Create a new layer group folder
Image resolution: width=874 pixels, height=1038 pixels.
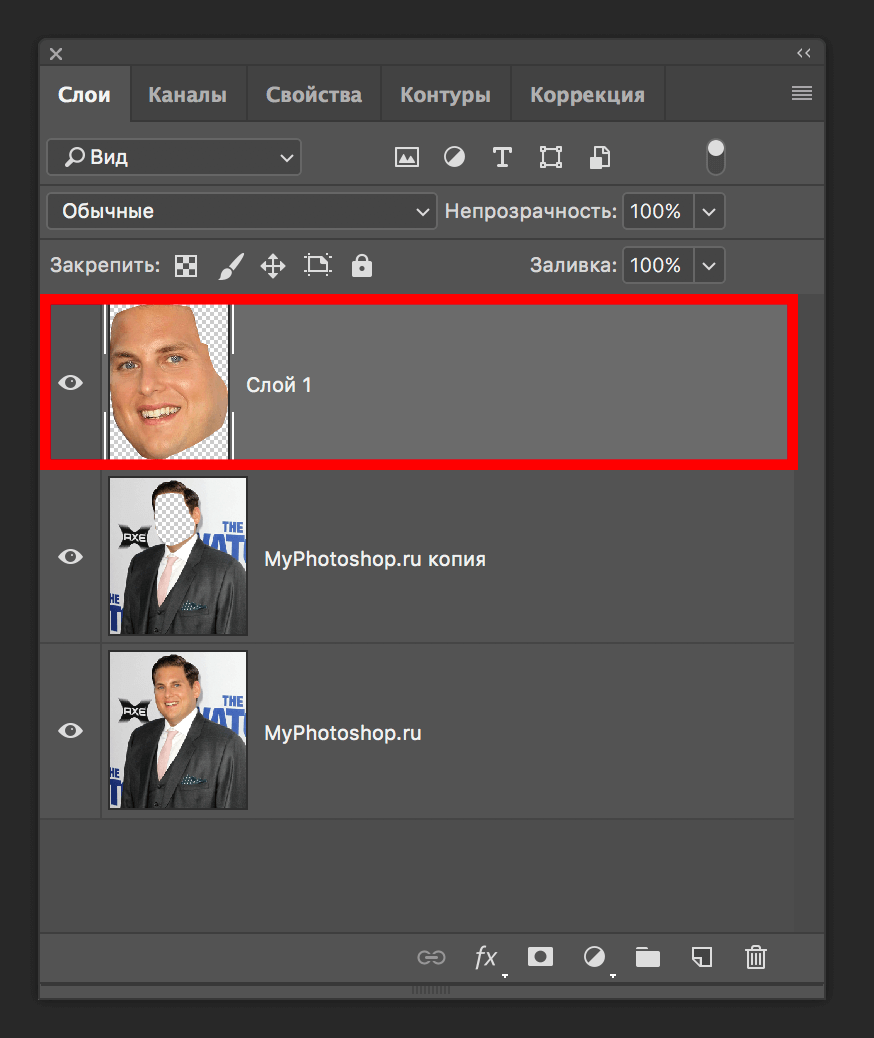(x=648, y=957)
